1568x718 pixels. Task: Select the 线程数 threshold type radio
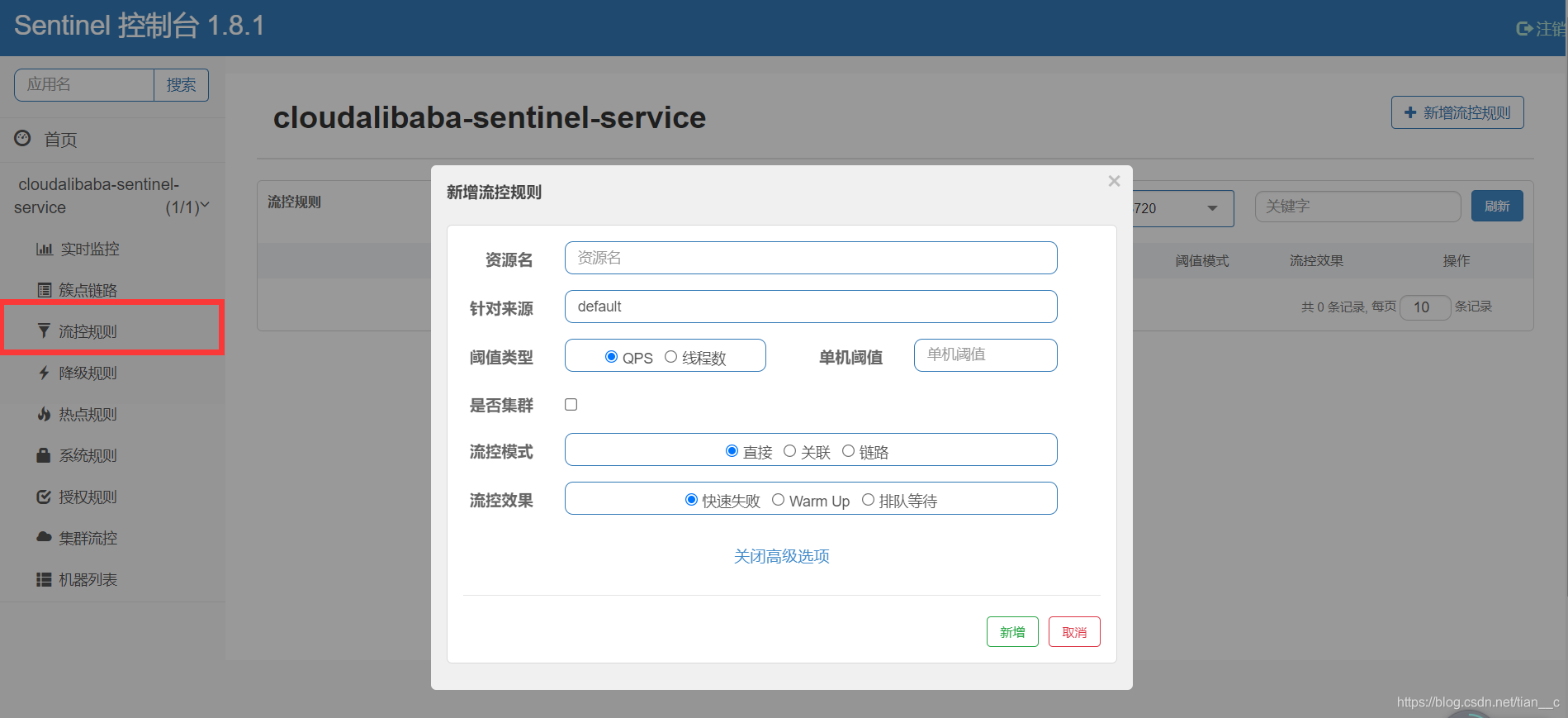[x=670, y=357]
